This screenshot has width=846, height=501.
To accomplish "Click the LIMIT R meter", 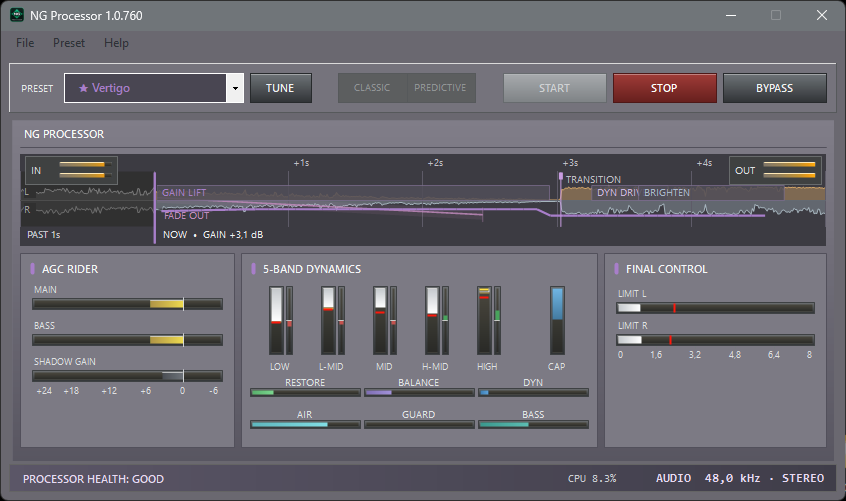I will tap(715, 340).
